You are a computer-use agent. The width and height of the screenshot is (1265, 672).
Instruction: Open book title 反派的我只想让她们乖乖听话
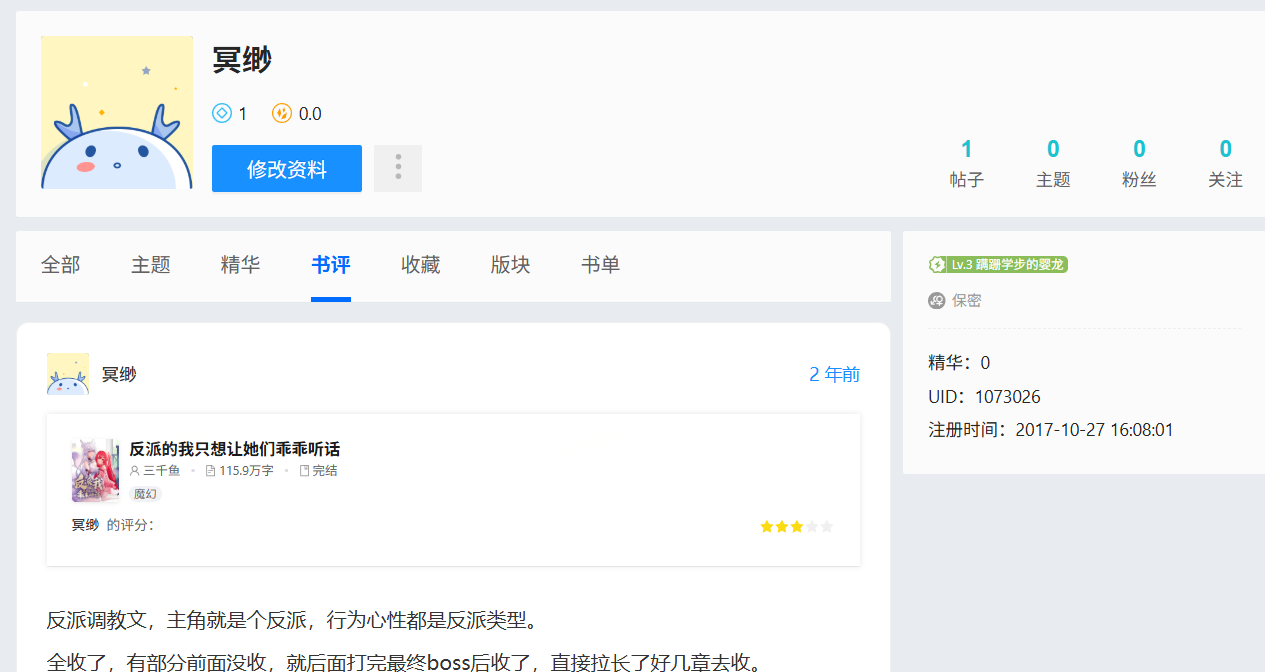235,449
